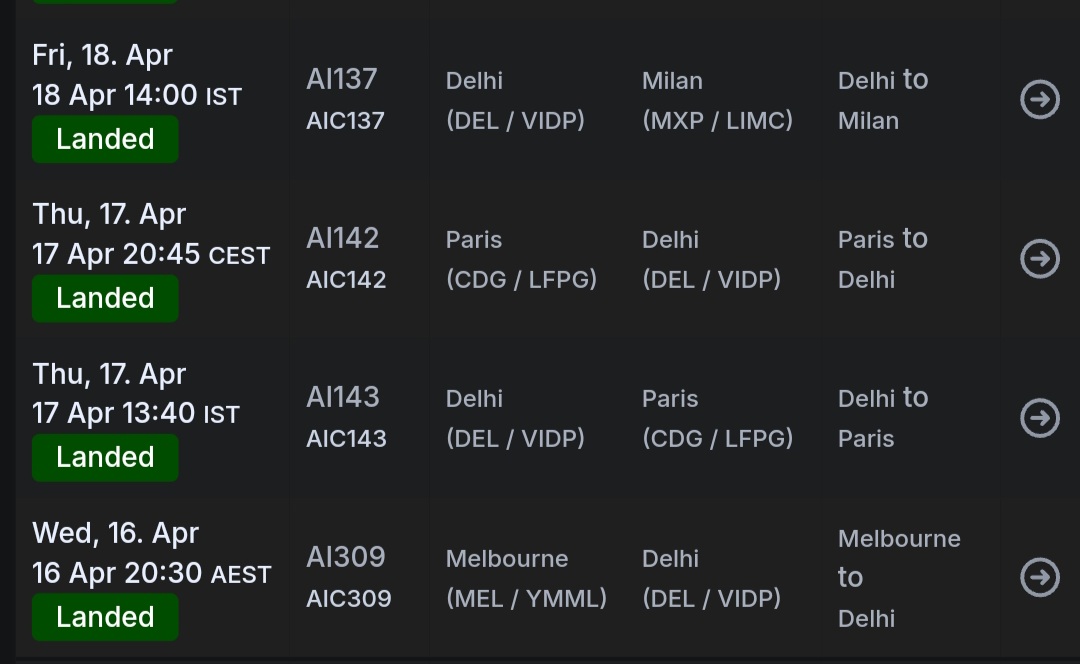This screenshot has width=1080, height=664.
Task: Click the Fri, 18. Apr date entry
Action: click(x=102, y=55)
